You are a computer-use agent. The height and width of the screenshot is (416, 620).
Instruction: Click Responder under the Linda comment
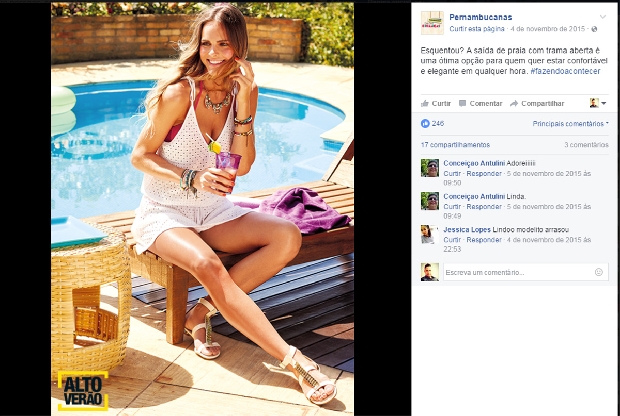coord(484,206)
